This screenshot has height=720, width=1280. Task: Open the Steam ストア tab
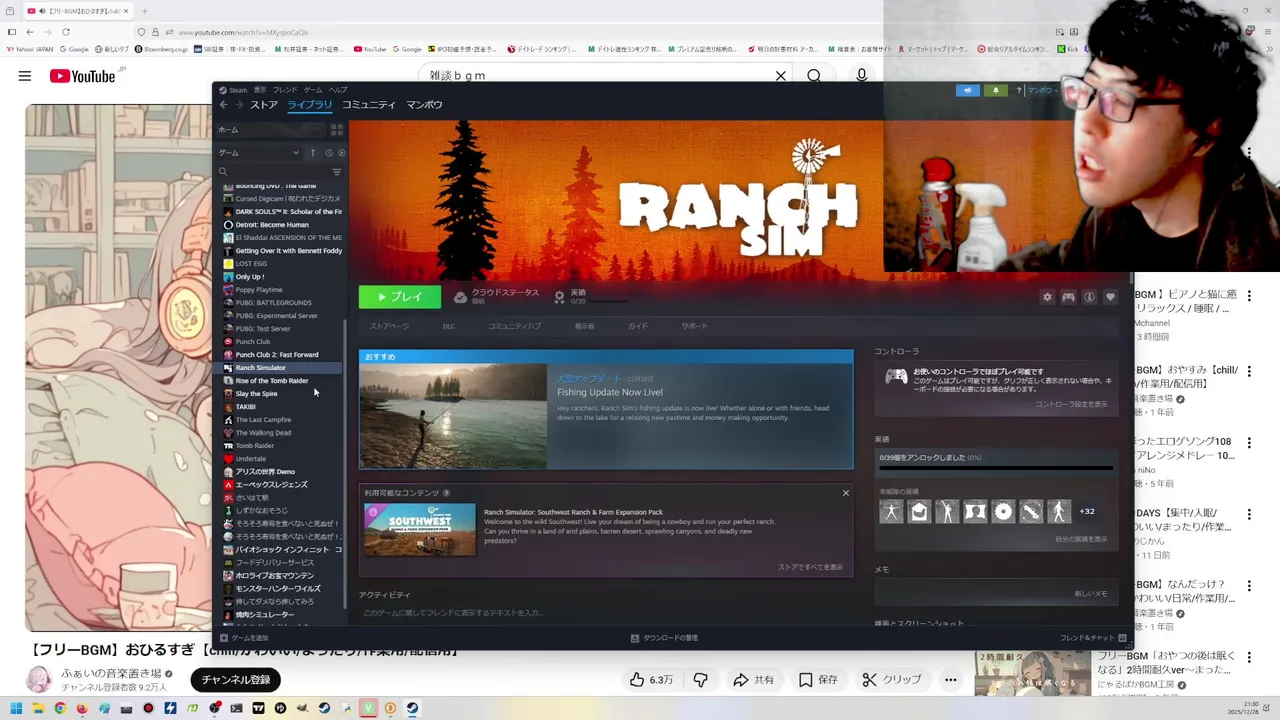point(264,105)
